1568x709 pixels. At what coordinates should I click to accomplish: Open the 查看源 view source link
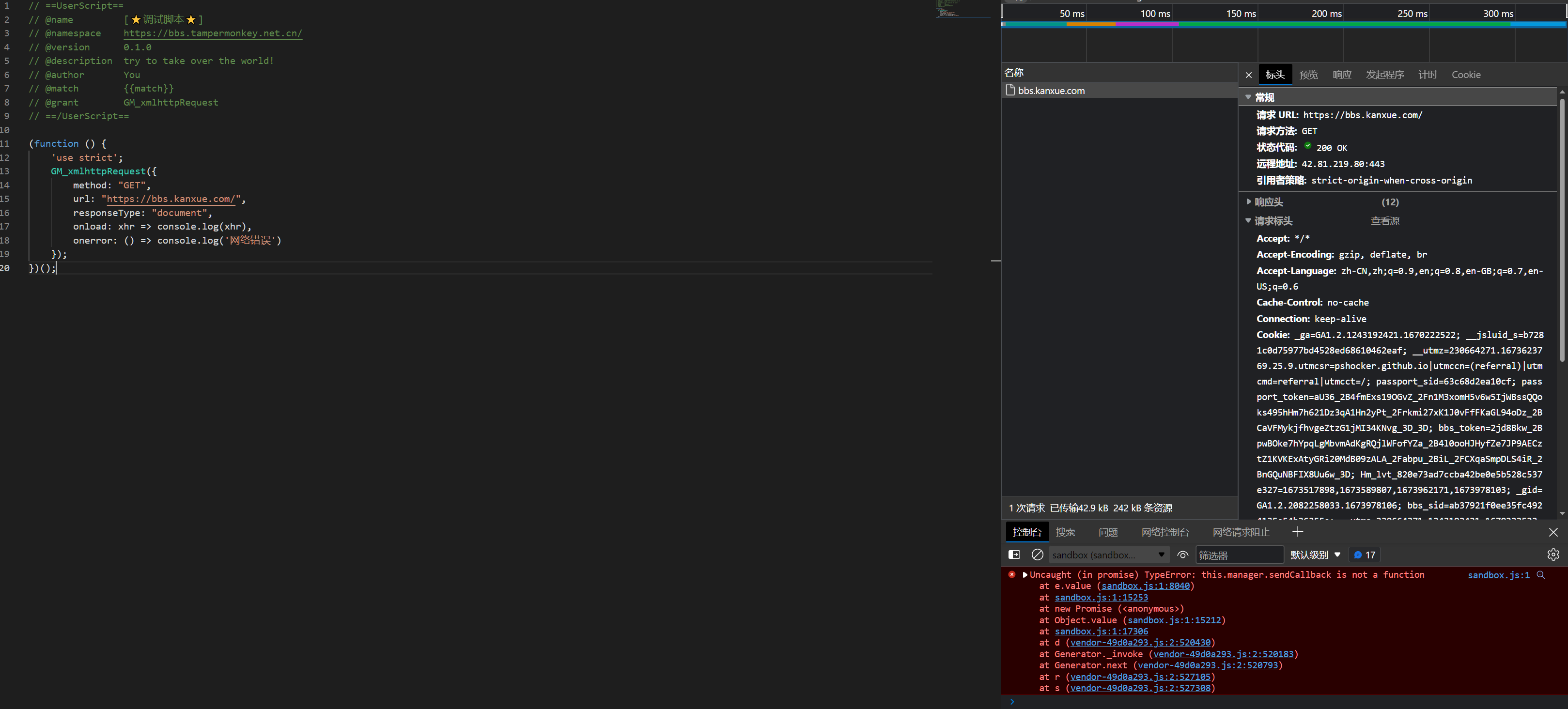click(x=1384, y=220)
